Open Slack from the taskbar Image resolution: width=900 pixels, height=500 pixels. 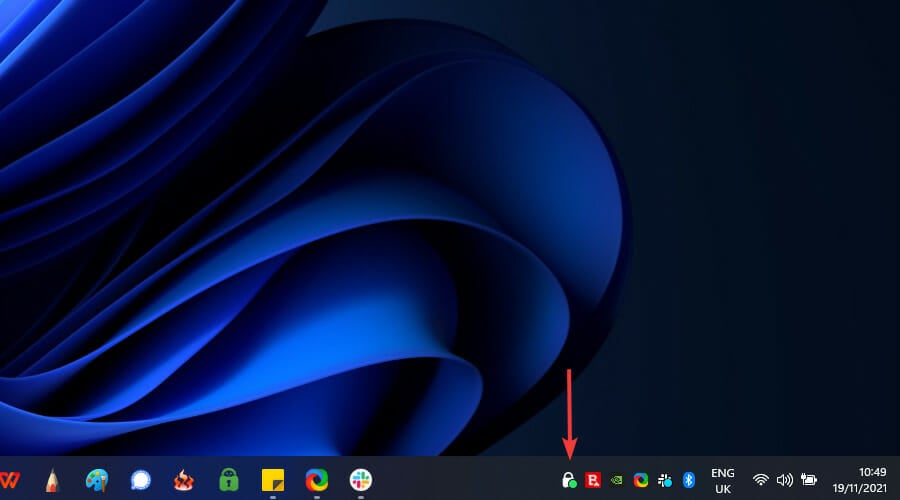click(360, 480)
